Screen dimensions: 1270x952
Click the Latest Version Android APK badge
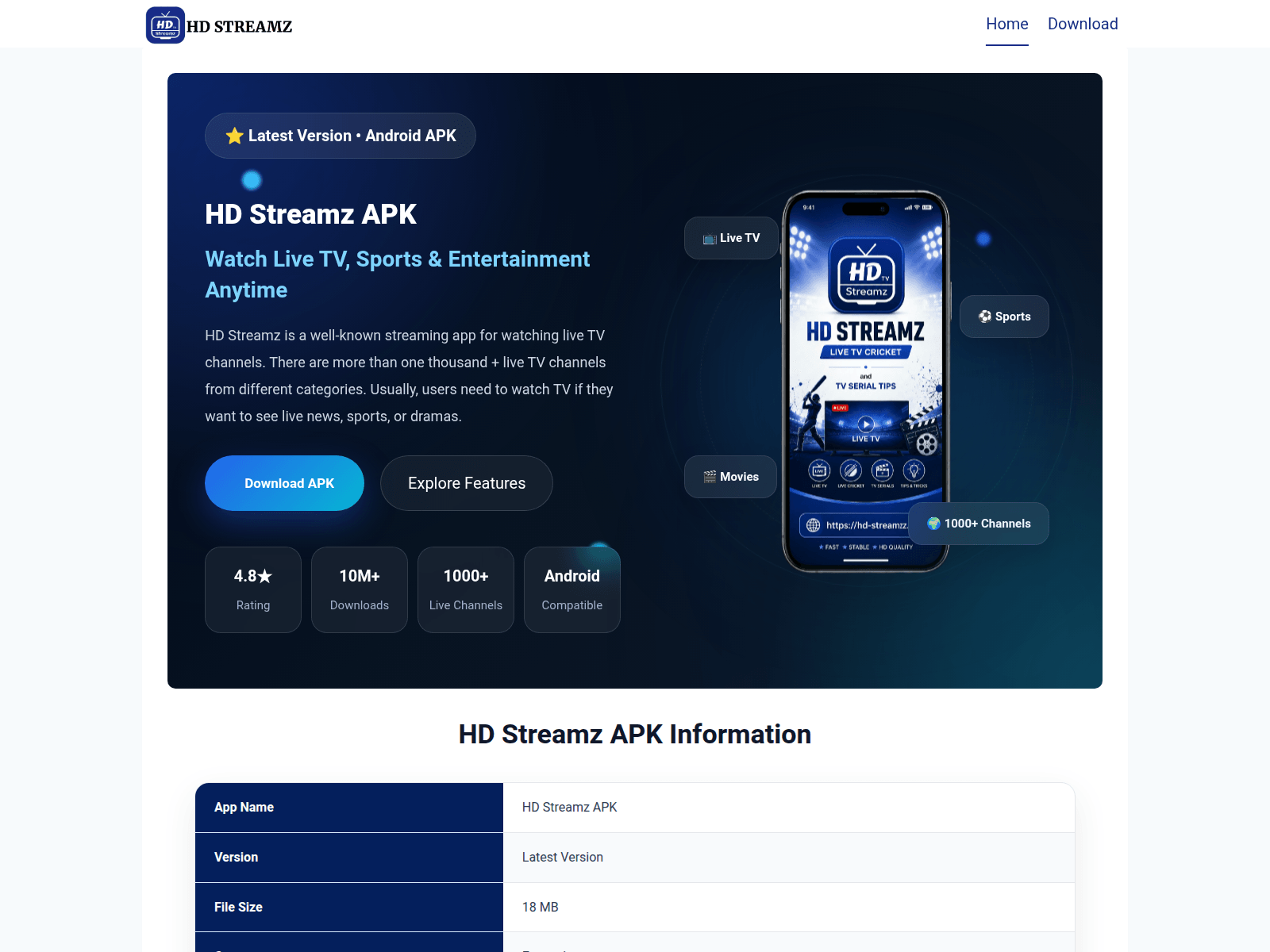point(341,136)
